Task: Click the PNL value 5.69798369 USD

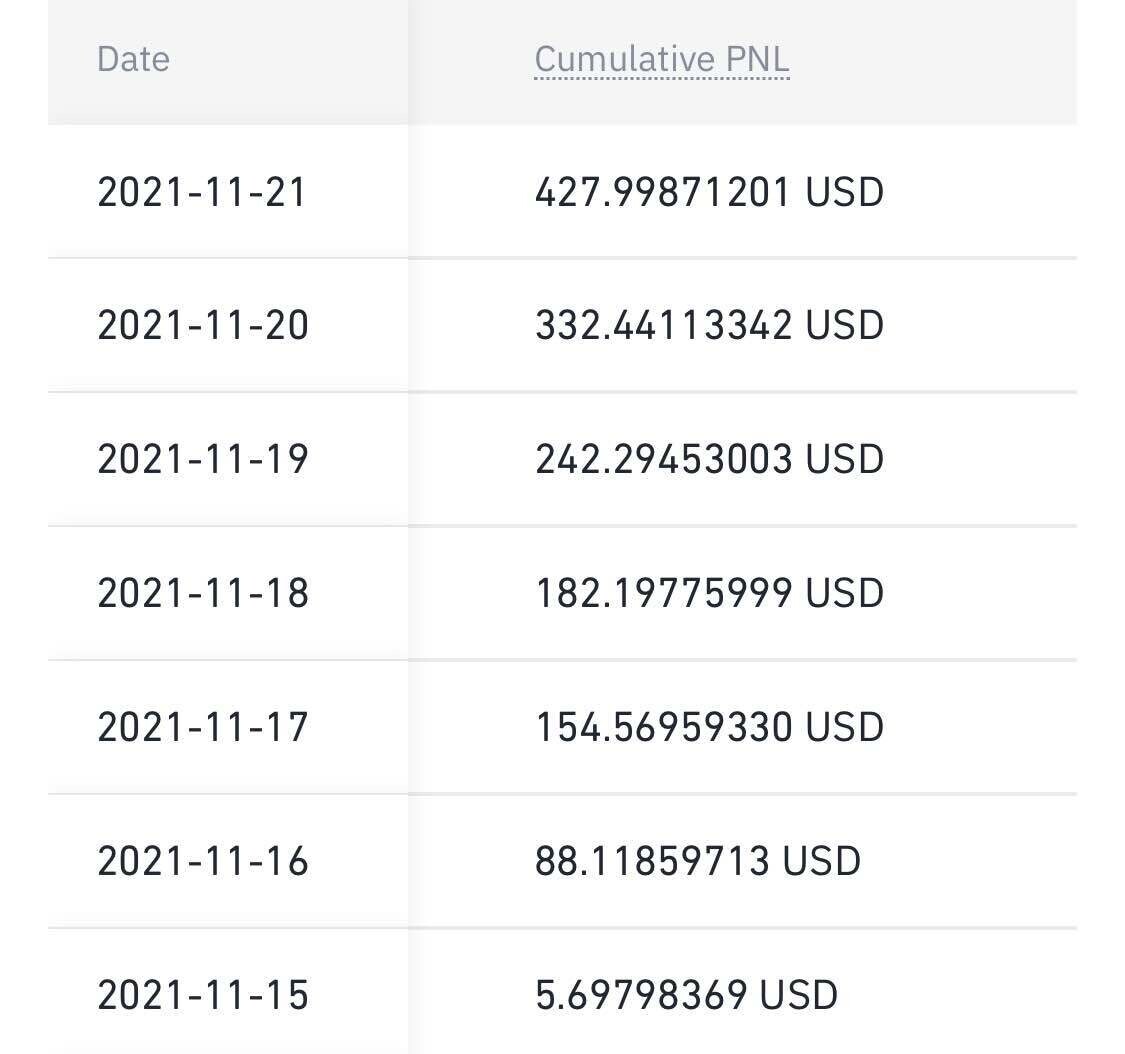Action: click(685, 994)
